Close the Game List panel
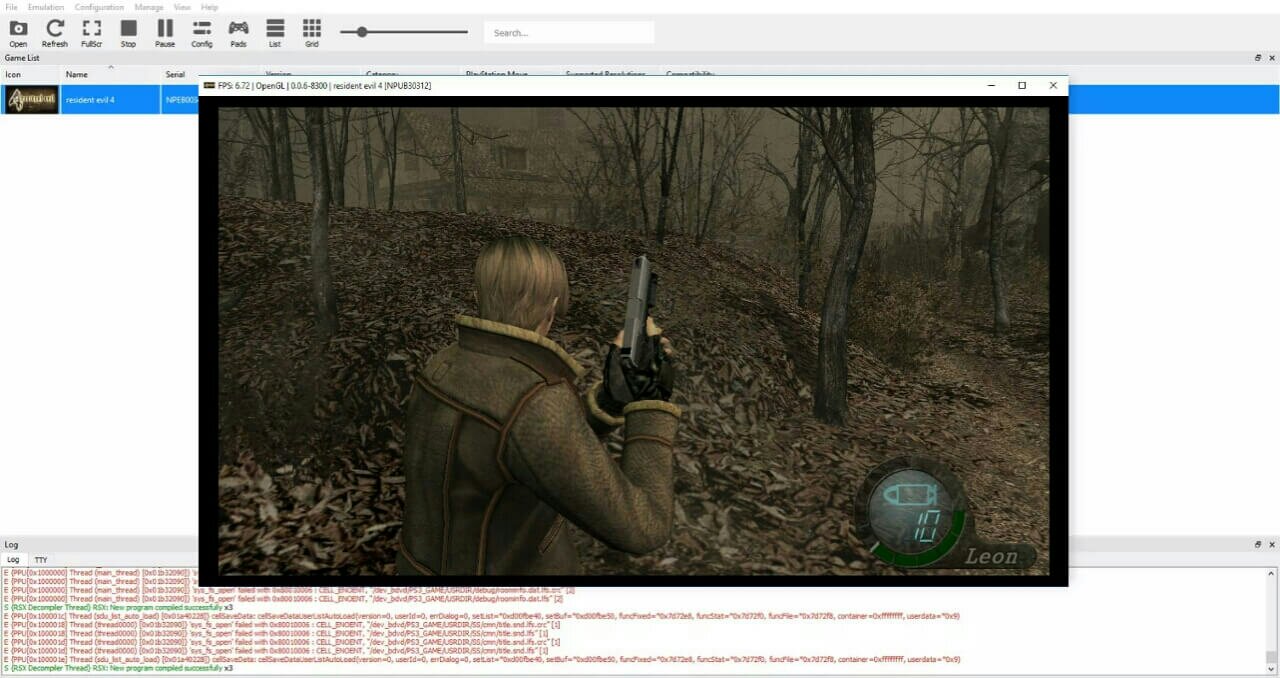The image size is (1280, 678). [x=1271, y=58]
